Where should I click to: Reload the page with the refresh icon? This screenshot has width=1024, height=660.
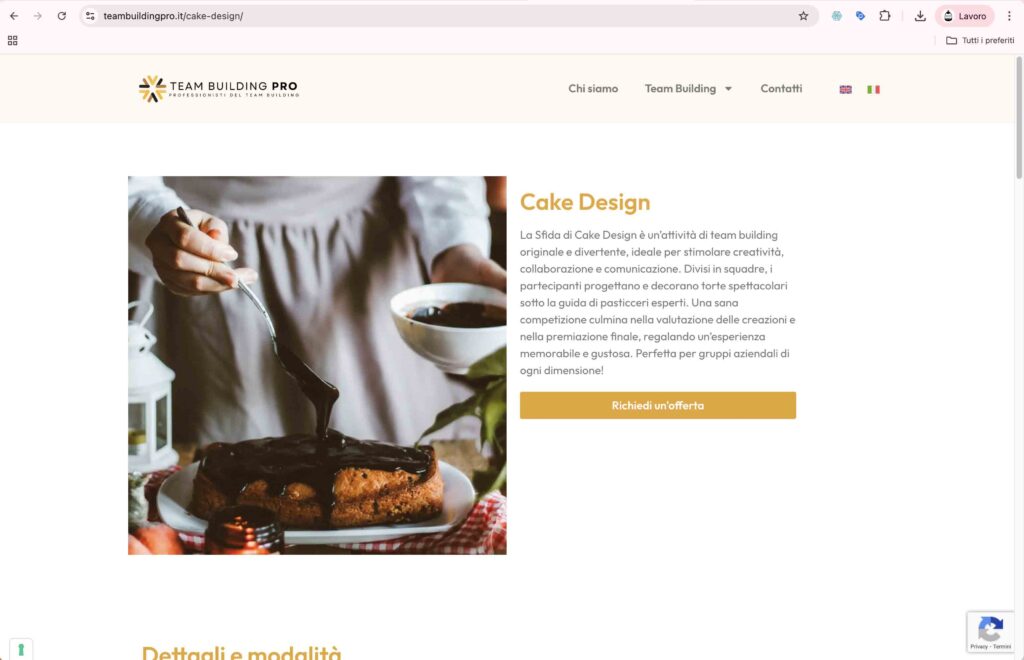(x=61, y=16)
